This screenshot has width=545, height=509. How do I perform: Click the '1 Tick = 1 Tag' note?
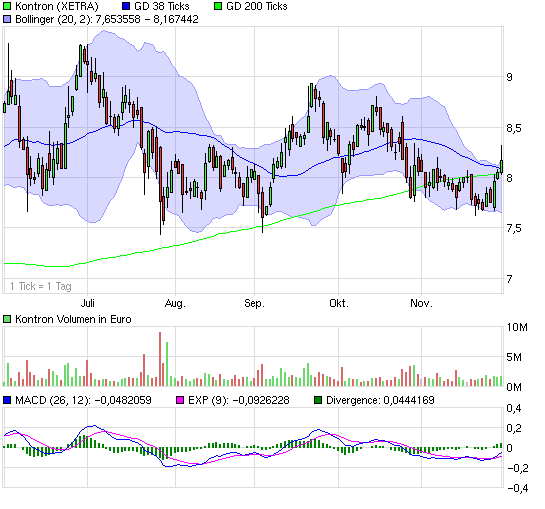pyautogui.click(x=41, y=286)
